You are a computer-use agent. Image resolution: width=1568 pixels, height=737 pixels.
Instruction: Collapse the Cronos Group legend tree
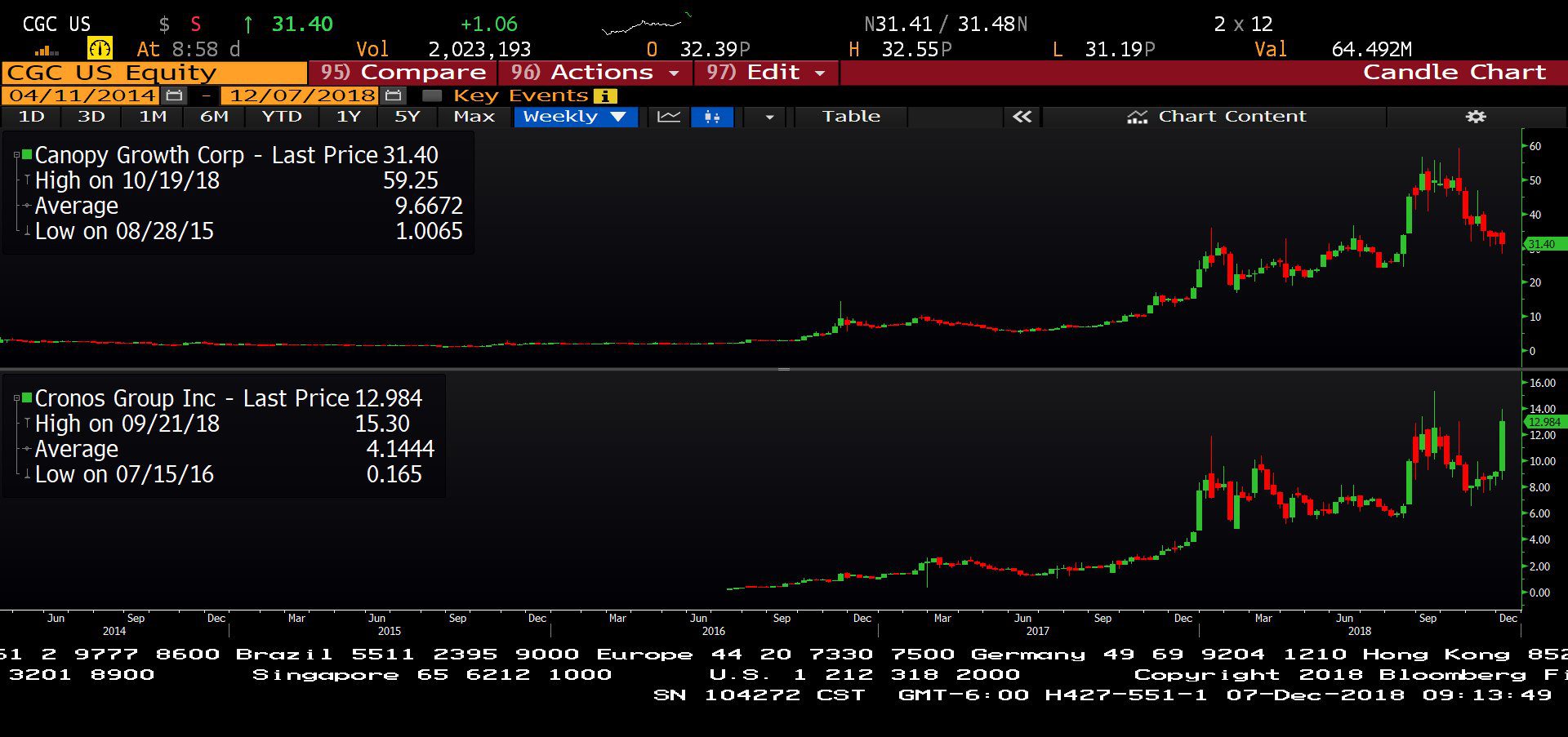pyautogui.click(x=16, y=398)
